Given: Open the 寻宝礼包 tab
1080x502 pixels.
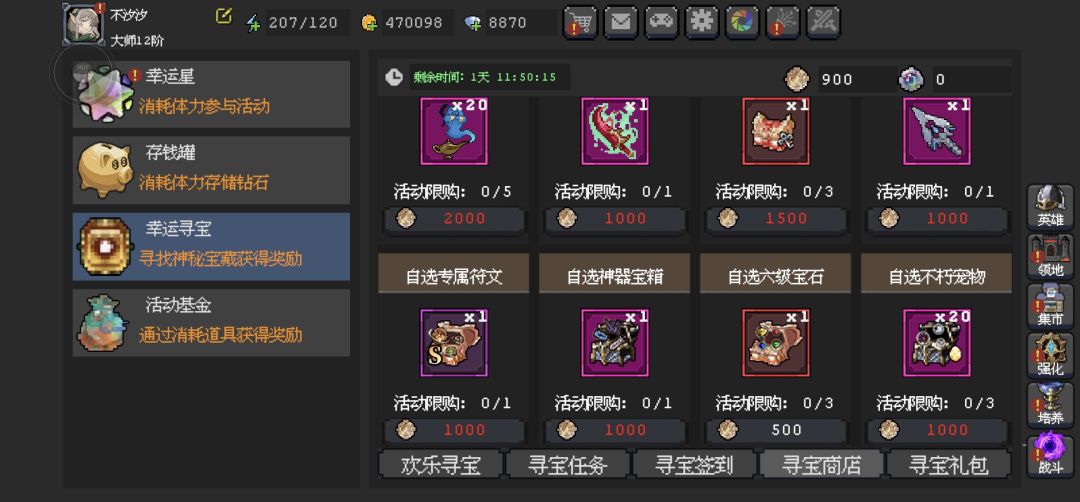Looking at the screenshot, I should coord(948,465).
